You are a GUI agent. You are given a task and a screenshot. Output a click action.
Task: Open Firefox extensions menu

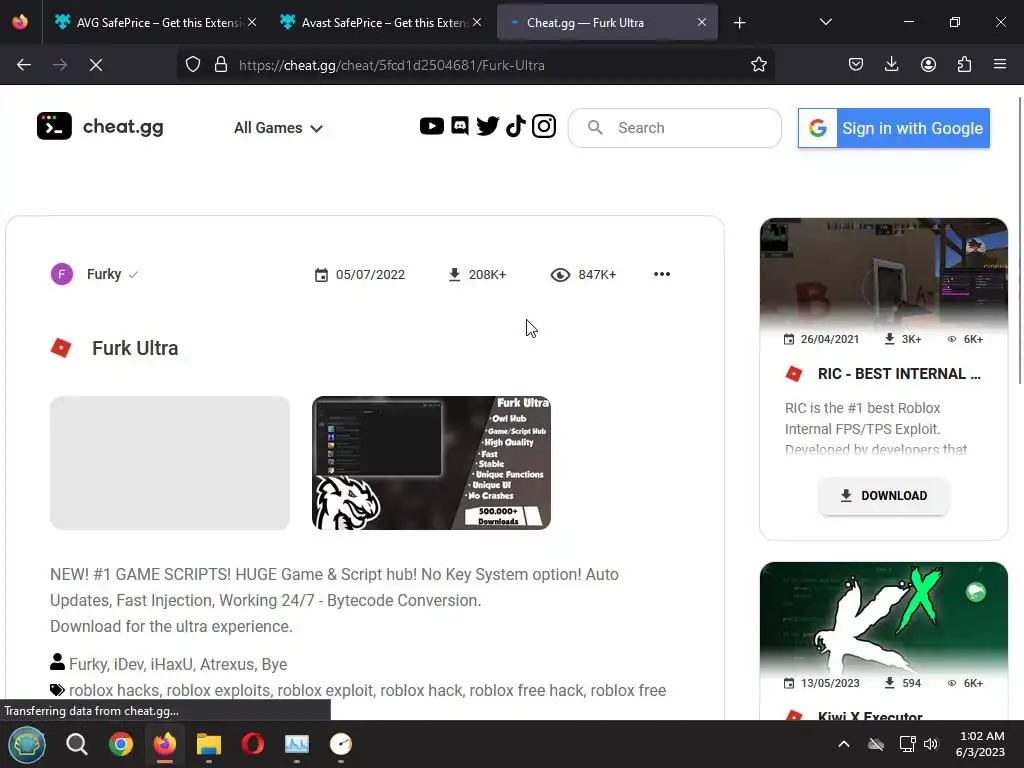[x=964, y=65]
